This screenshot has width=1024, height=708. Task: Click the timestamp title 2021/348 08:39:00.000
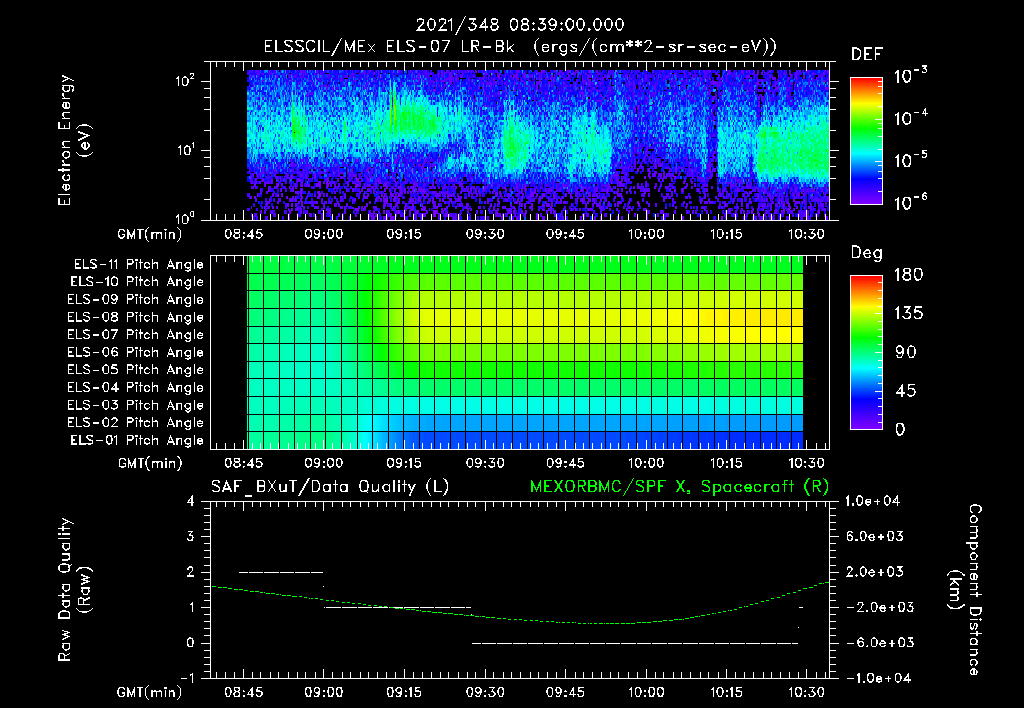point(520,25)
